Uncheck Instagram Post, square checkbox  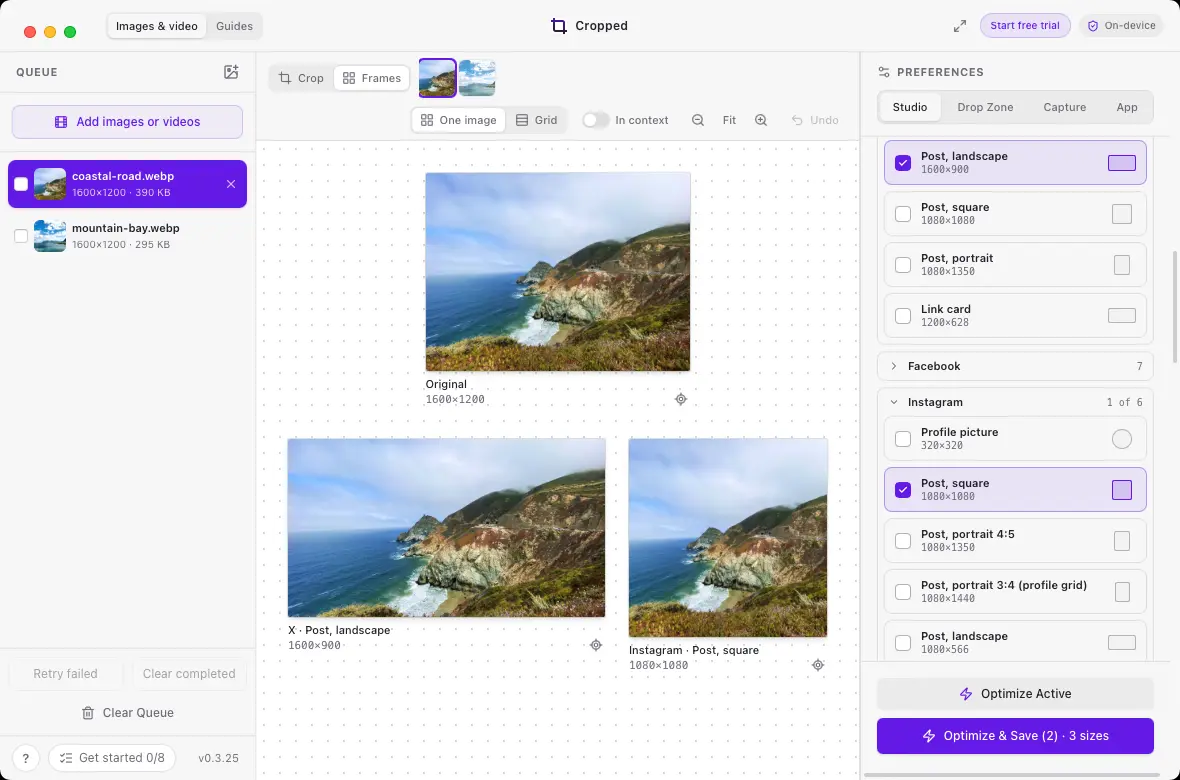[x=902, y=489]
